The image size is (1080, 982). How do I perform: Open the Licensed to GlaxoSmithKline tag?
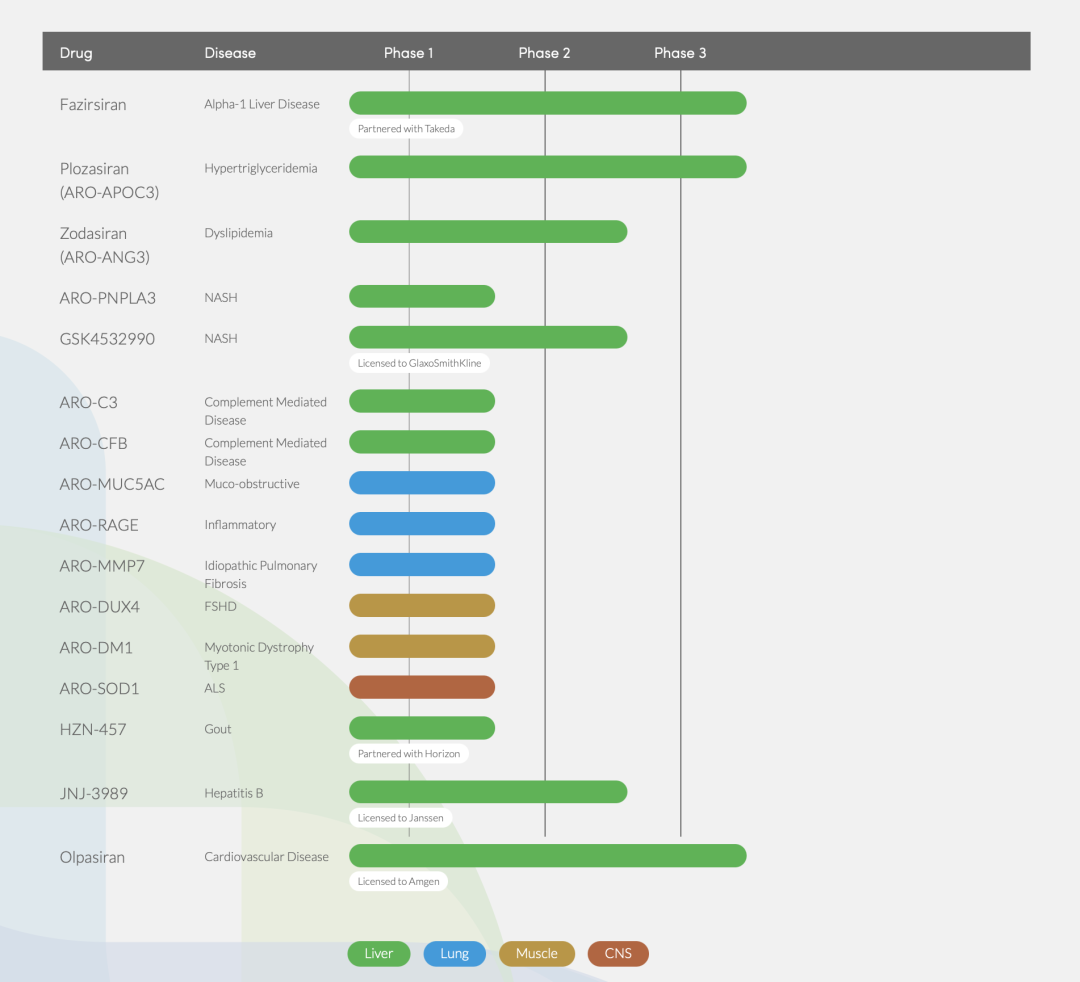(x=419, y=363)
